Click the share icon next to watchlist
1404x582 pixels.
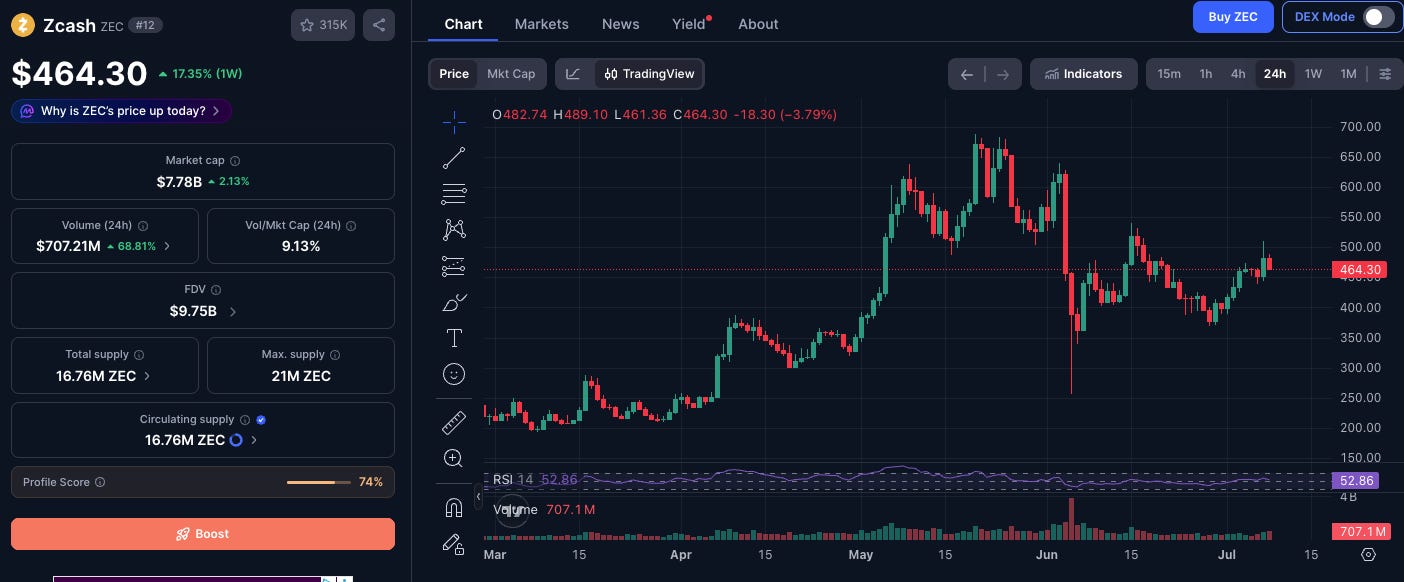coord(379,25)
